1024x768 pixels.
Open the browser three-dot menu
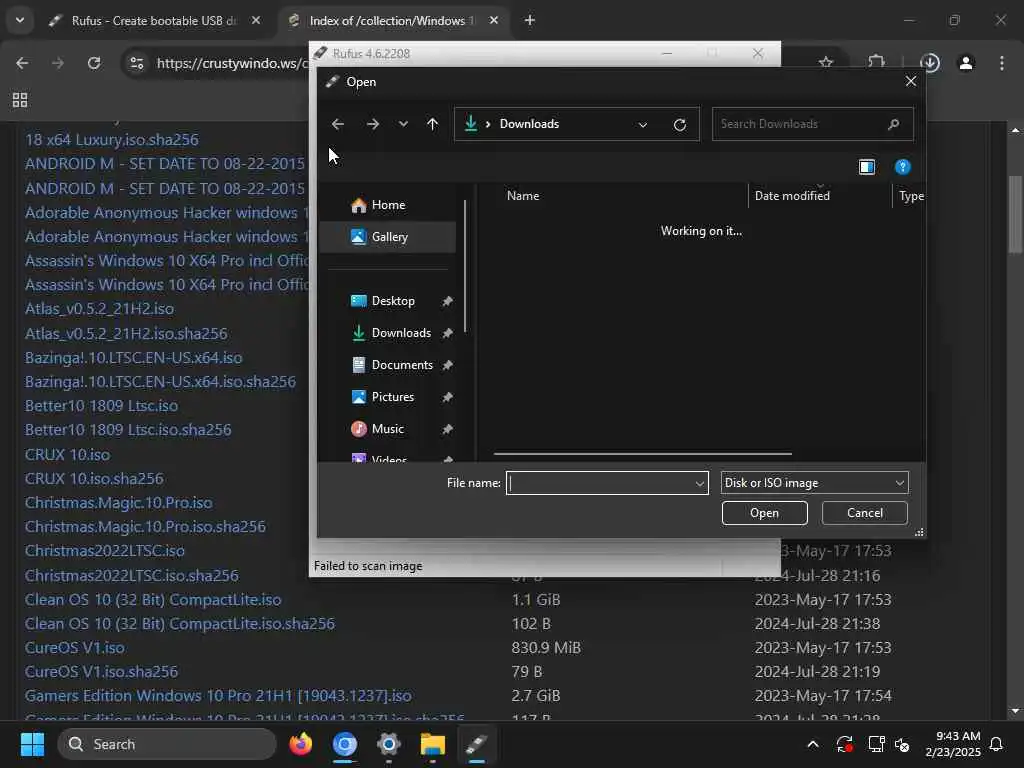[x=1002, y=63]
